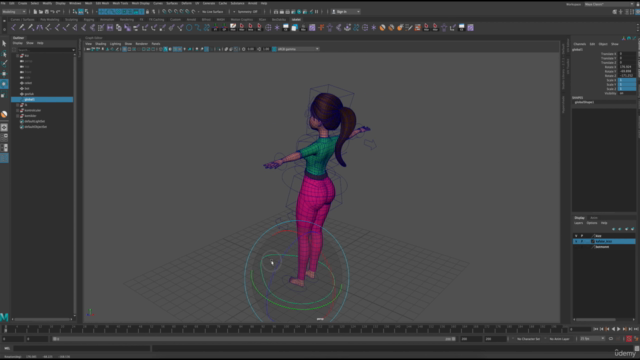Expand the kontroller node in Outliner
640x360 pixels.
[17, 110]
